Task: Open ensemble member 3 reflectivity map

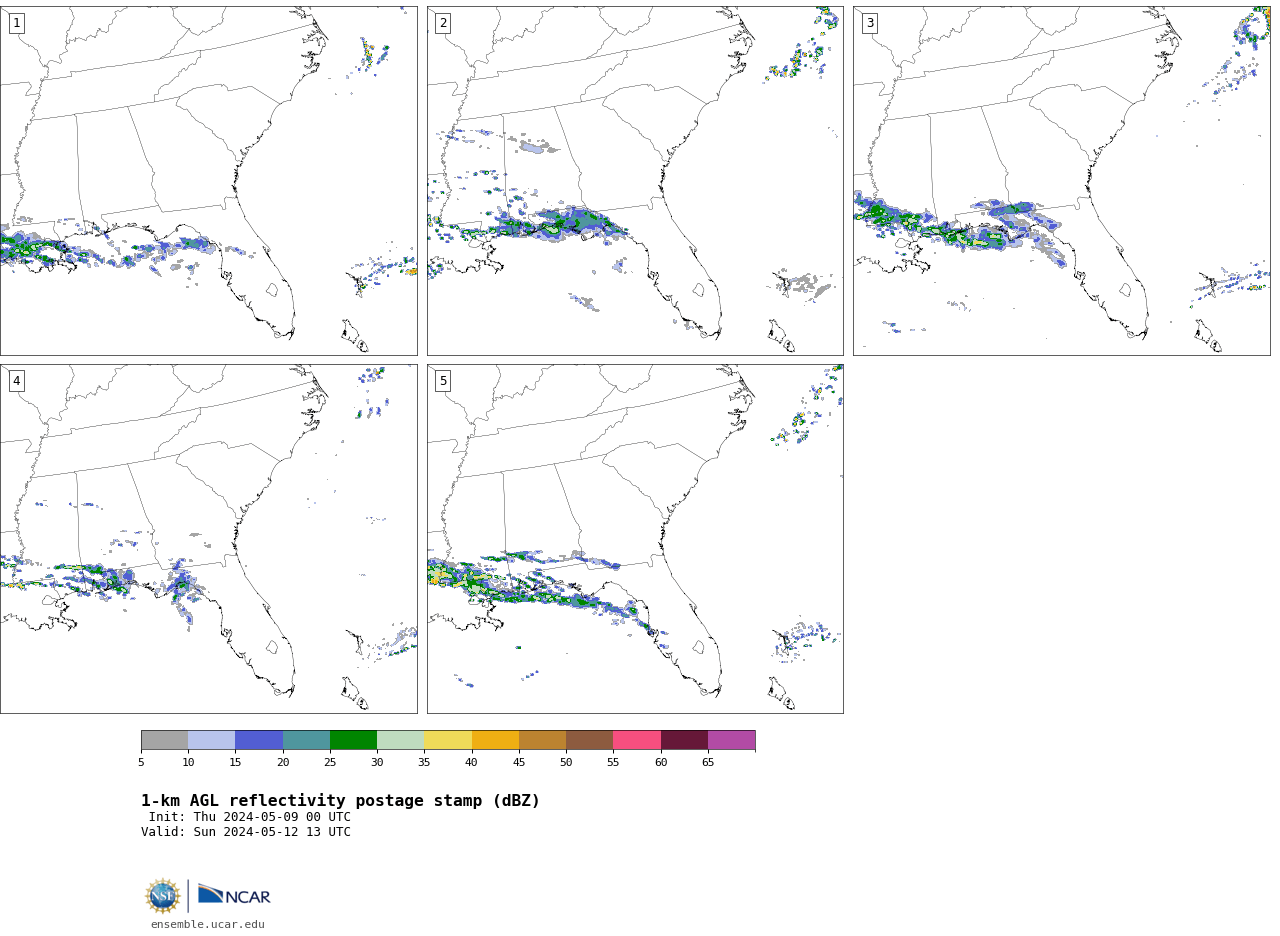Action: point(1061,181)
